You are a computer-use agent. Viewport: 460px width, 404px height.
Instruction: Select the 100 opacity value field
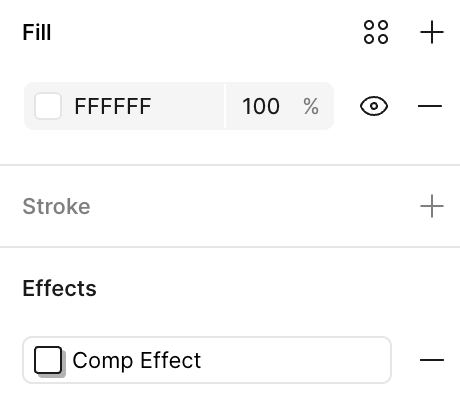pos(261,106)
